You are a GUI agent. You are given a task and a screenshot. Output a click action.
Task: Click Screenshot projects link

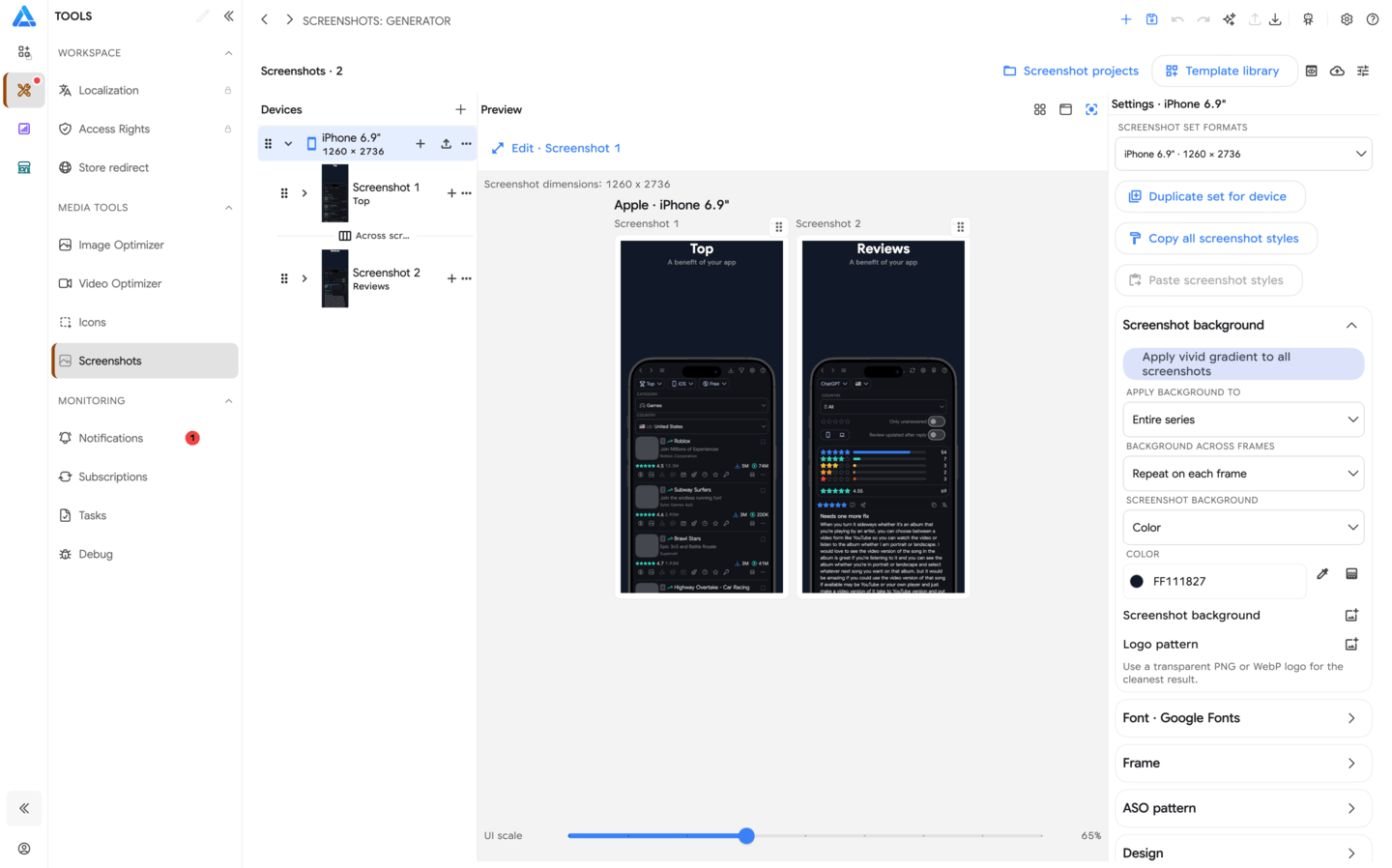point(1071,71)
